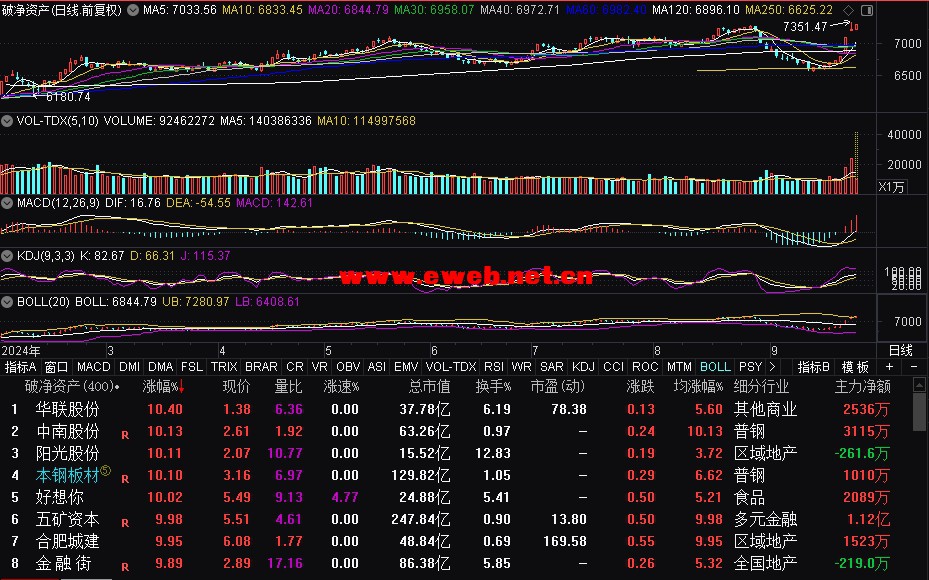Screen dimensions: 929x580
Task: Sort by 市盈(动) column header
Action: click(x=558, y=387)
